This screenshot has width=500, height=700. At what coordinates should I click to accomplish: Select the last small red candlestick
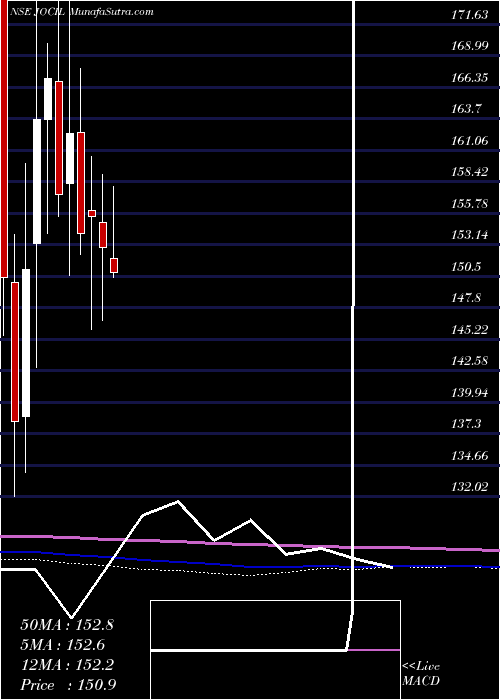pyautogui.click(x=114, y=265)
